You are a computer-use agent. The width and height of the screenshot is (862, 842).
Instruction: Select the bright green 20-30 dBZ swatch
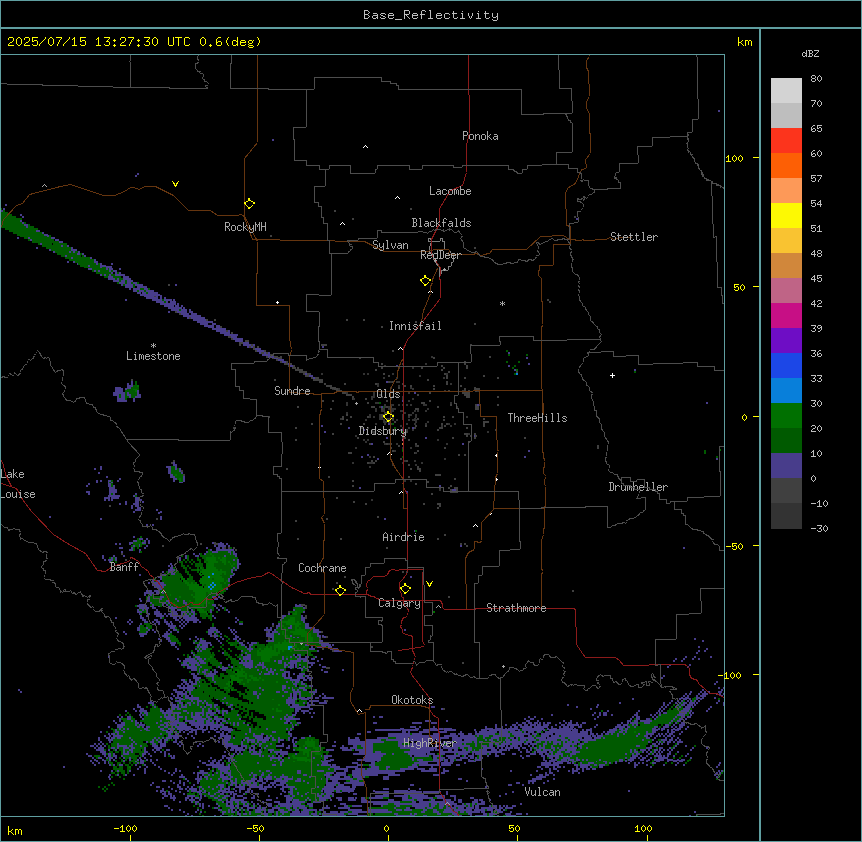point(786,416)
